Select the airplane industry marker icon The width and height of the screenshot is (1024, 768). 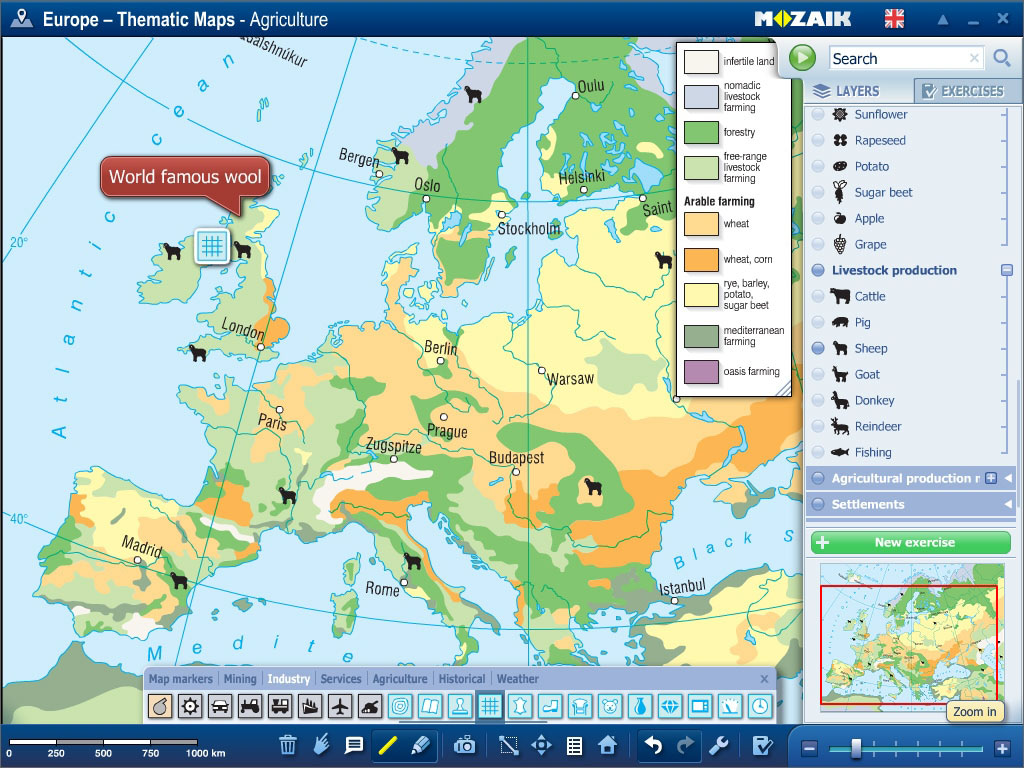click(x=339, y=706)
